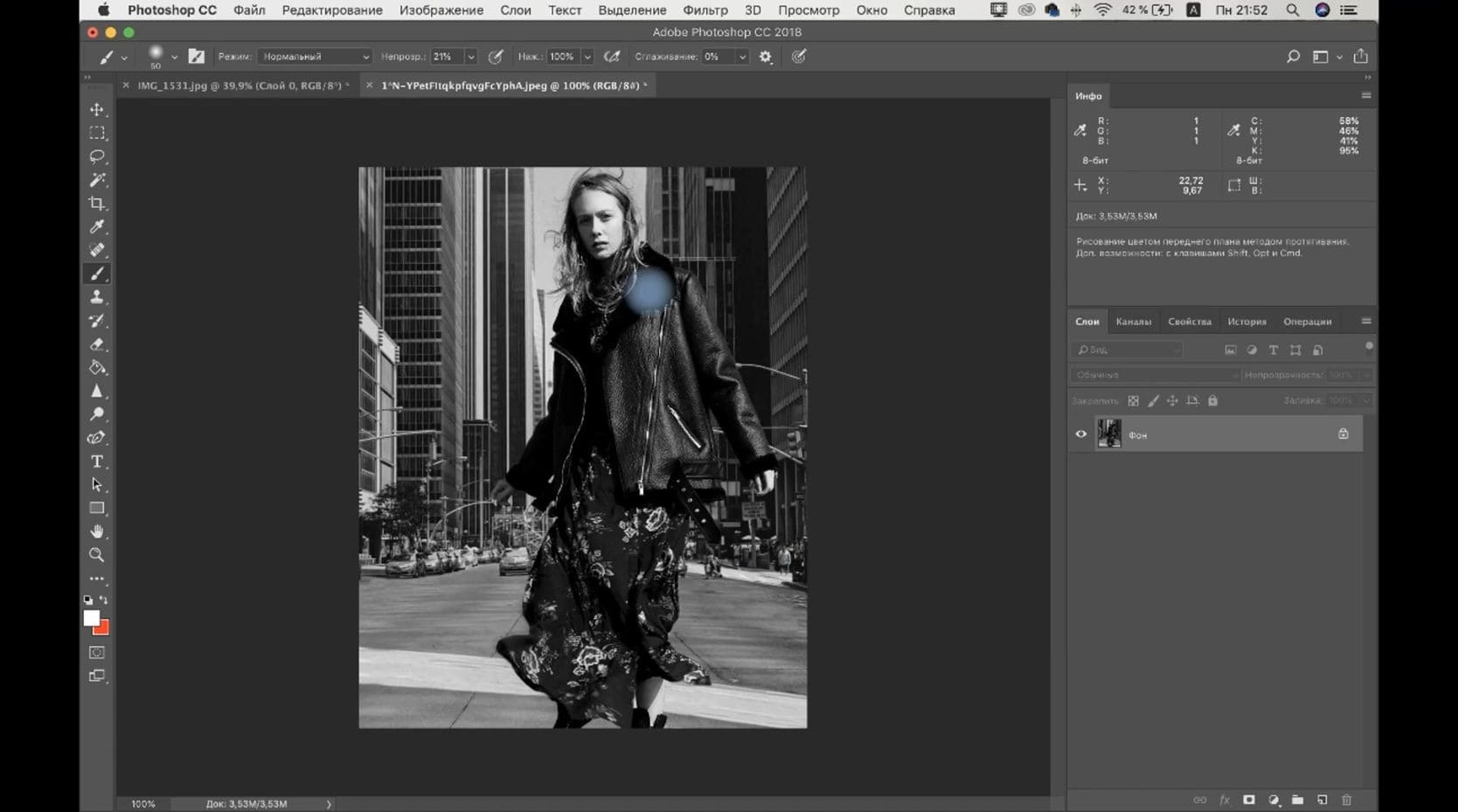Change screen mode
Viewport: 1458px width, 812px height.
click(x=97, y=676)
